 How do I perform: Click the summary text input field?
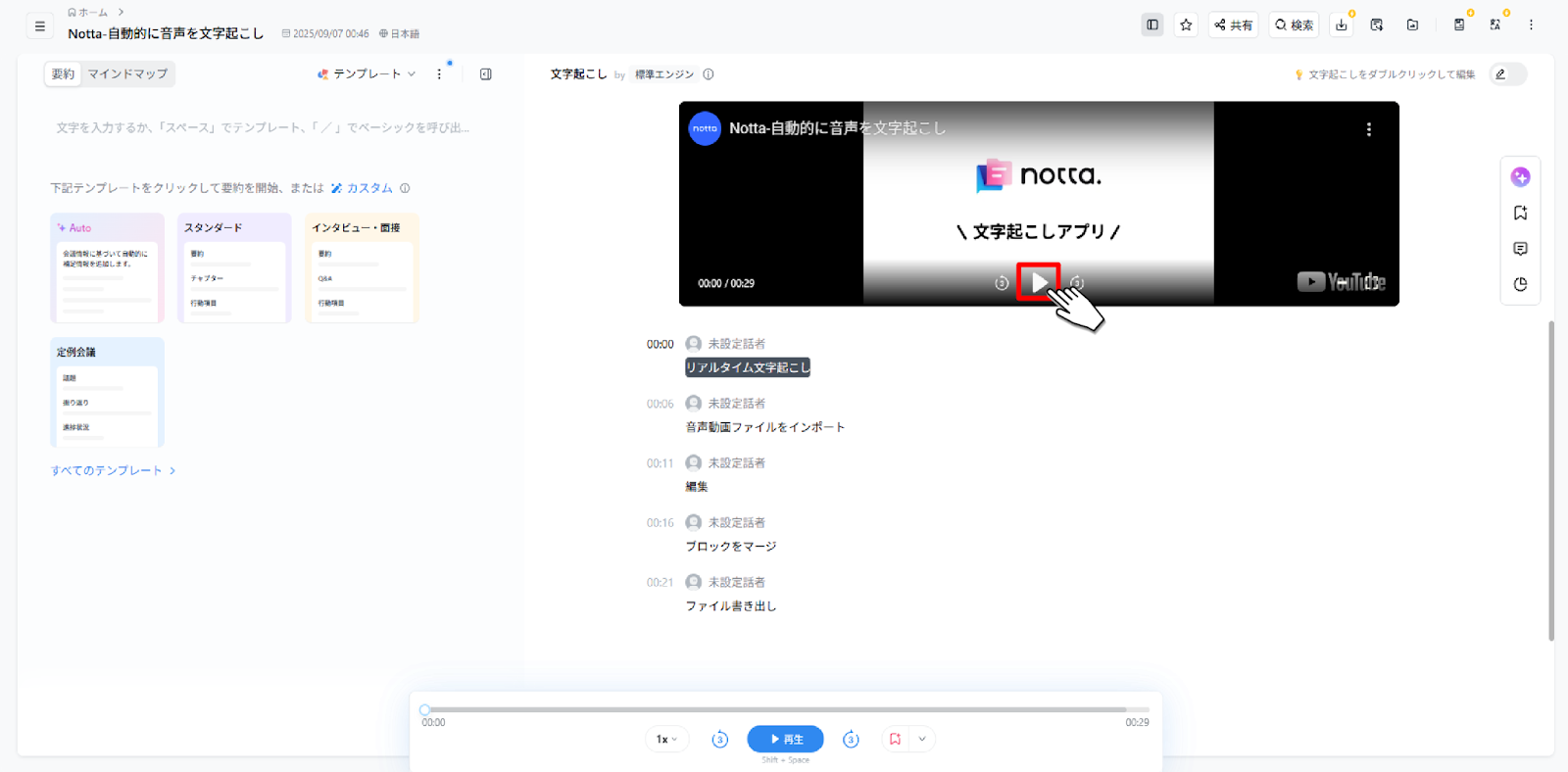click(x=263, y=127)
